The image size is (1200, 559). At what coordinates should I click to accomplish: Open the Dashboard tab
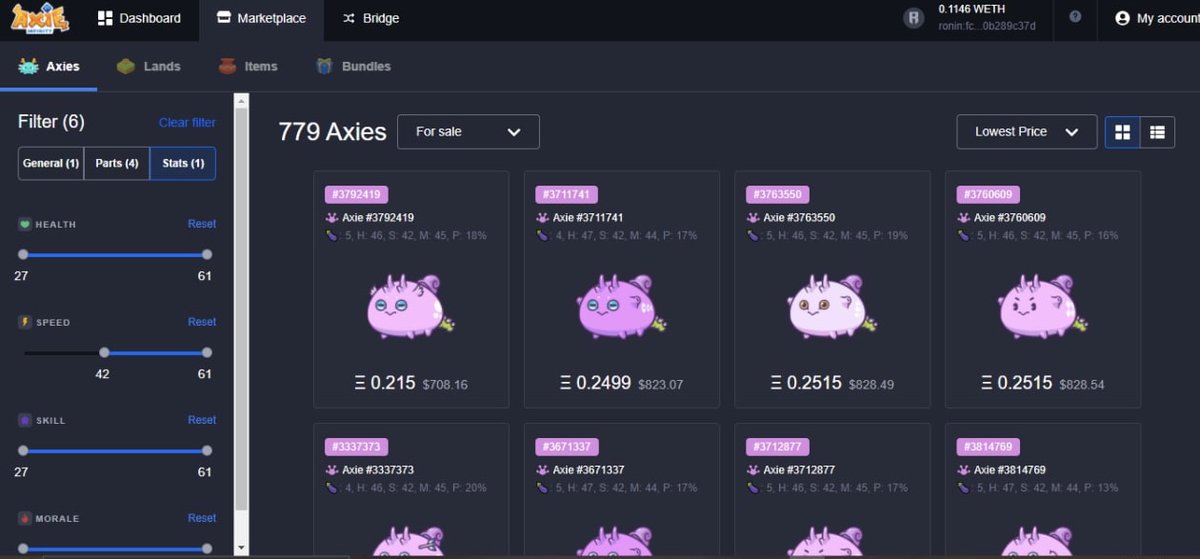pos(139,18)
